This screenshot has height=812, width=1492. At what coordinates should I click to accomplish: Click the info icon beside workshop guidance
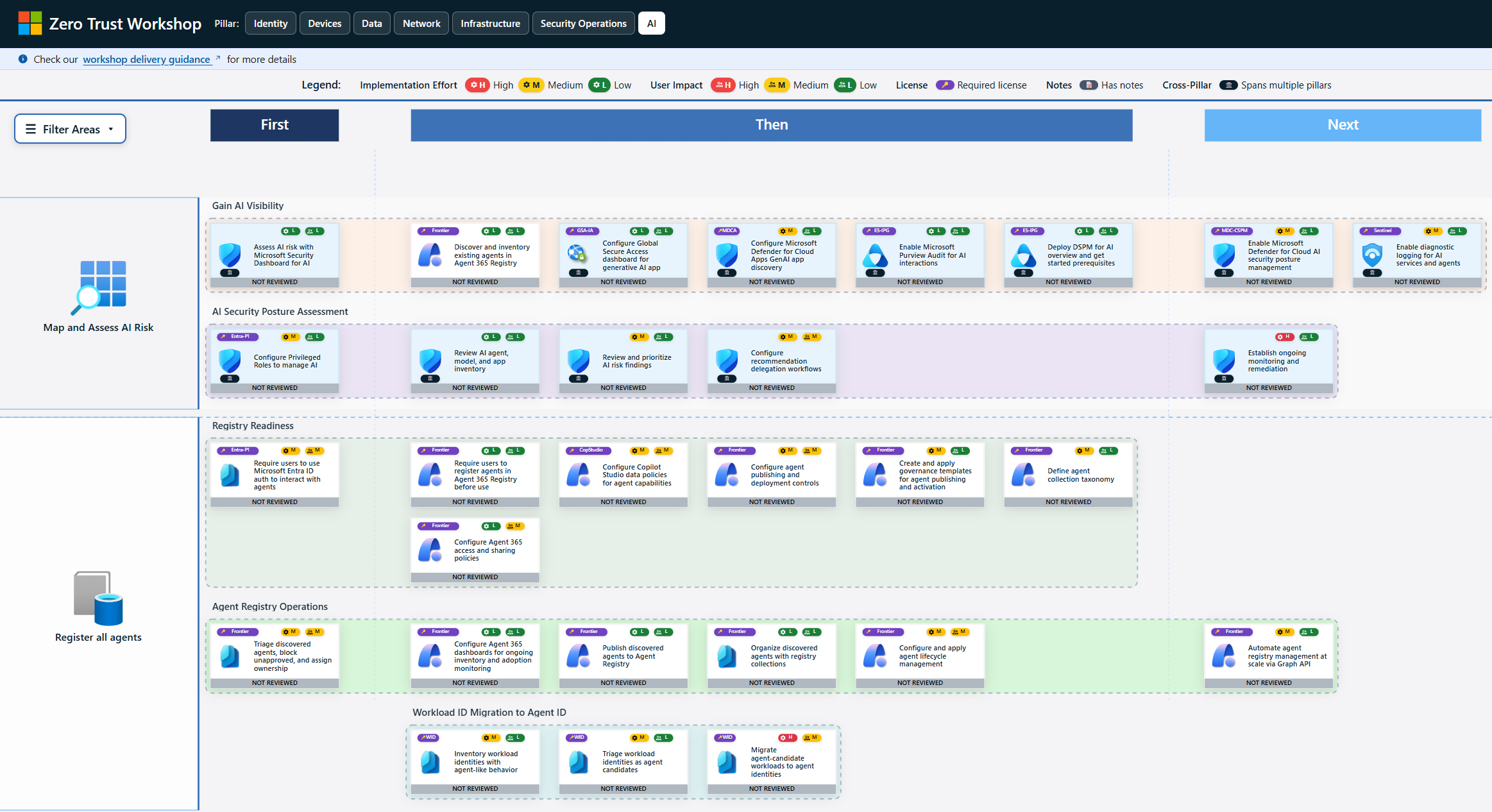pos(23,59)
